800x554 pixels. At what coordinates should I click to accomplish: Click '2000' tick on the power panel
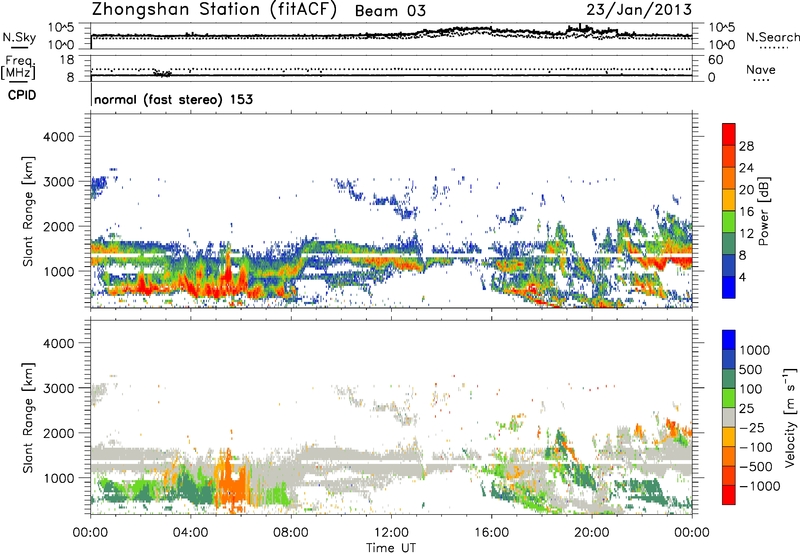(x=58, y=226)
